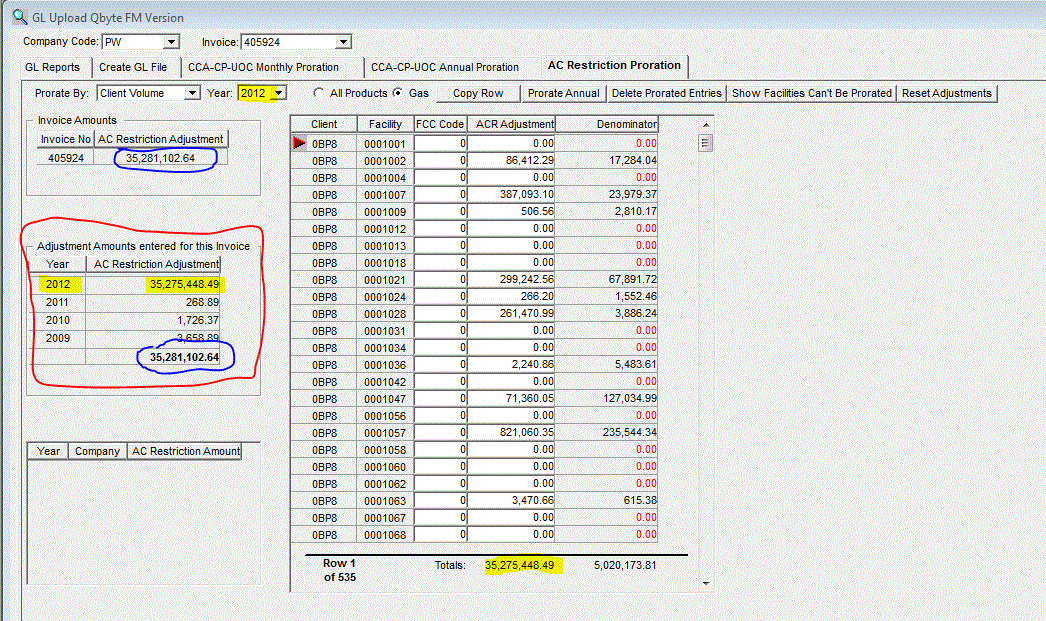Open the Create GL File tab
Image resolution: width=1046 pixels, height=621 pixels.
(133, 67)
